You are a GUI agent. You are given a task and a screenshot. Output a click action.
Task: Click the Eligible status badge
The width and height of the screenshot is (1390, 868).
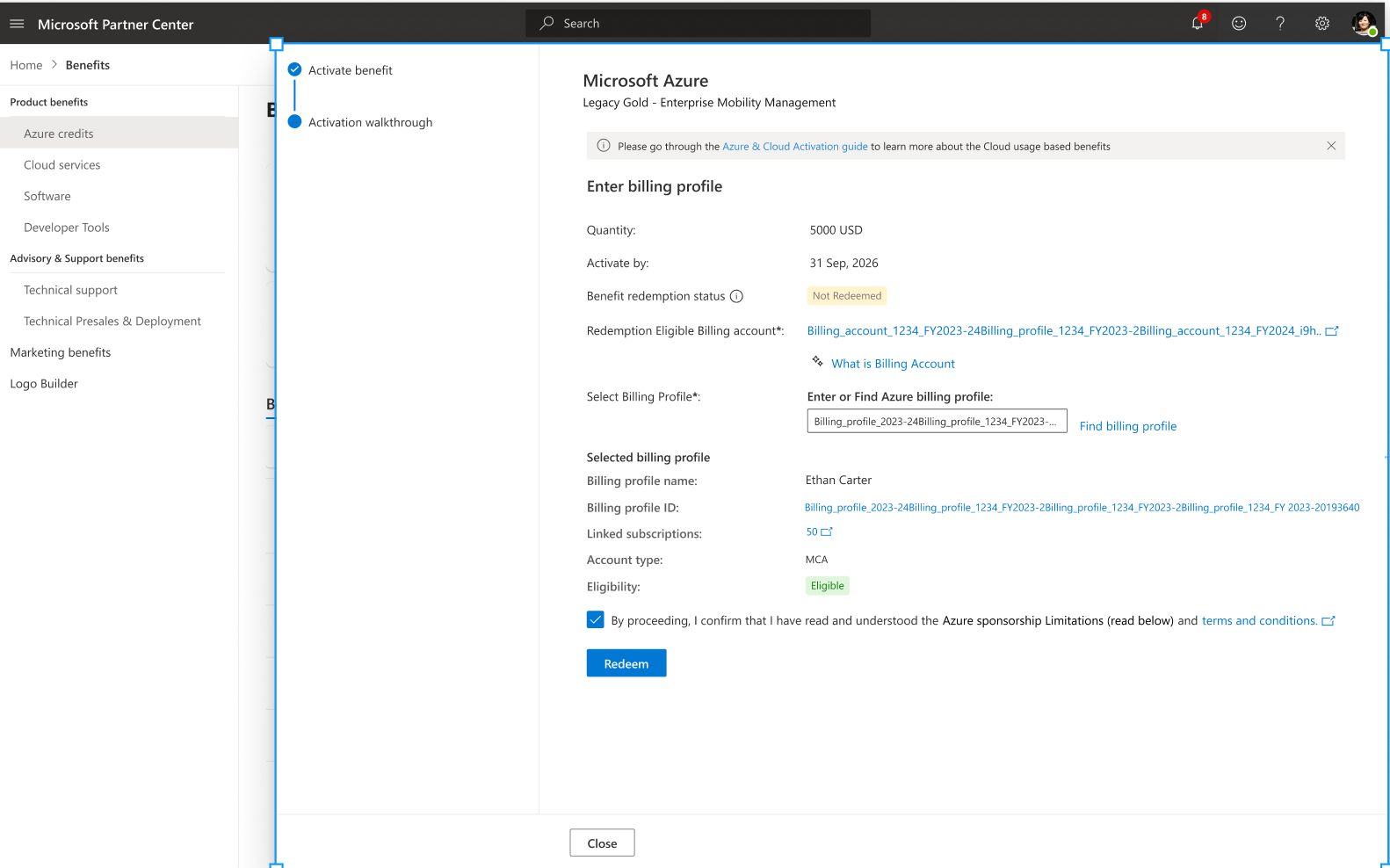[828, 586]
